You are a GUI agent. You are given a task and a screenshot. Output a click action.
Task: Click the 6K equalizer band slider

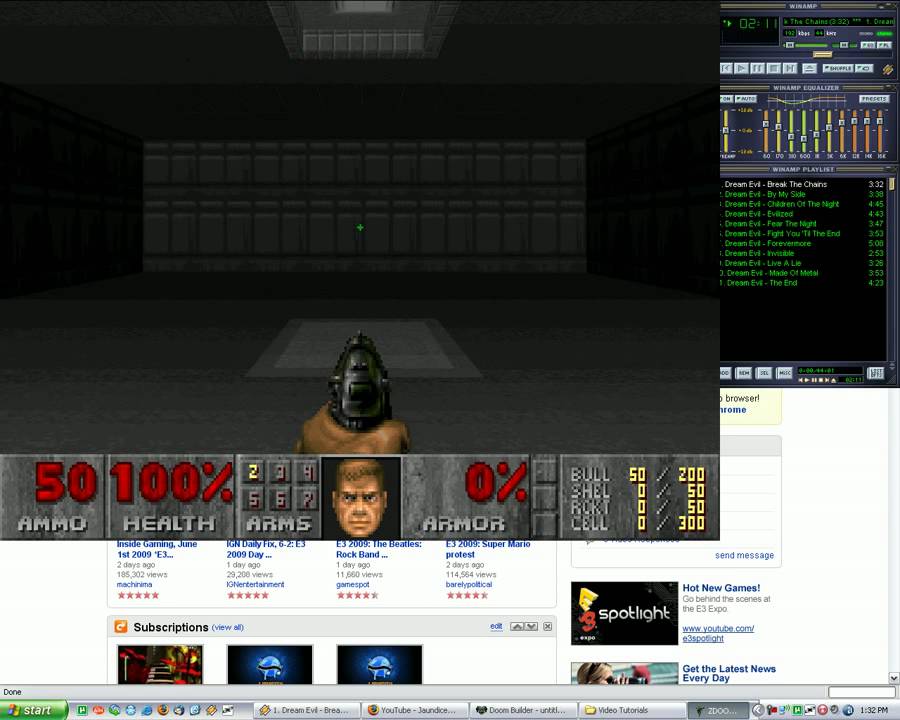(841, 131)
